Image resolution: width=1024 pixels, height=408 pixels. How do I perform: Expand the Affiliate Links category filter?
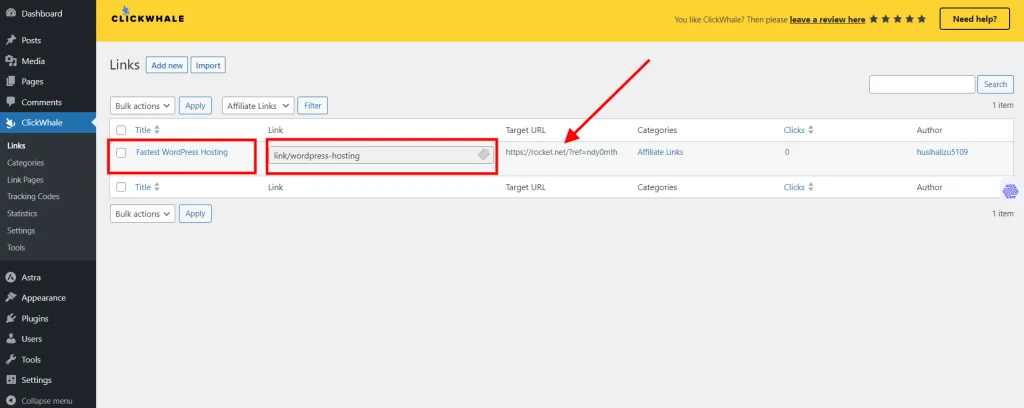coord(257,105)
